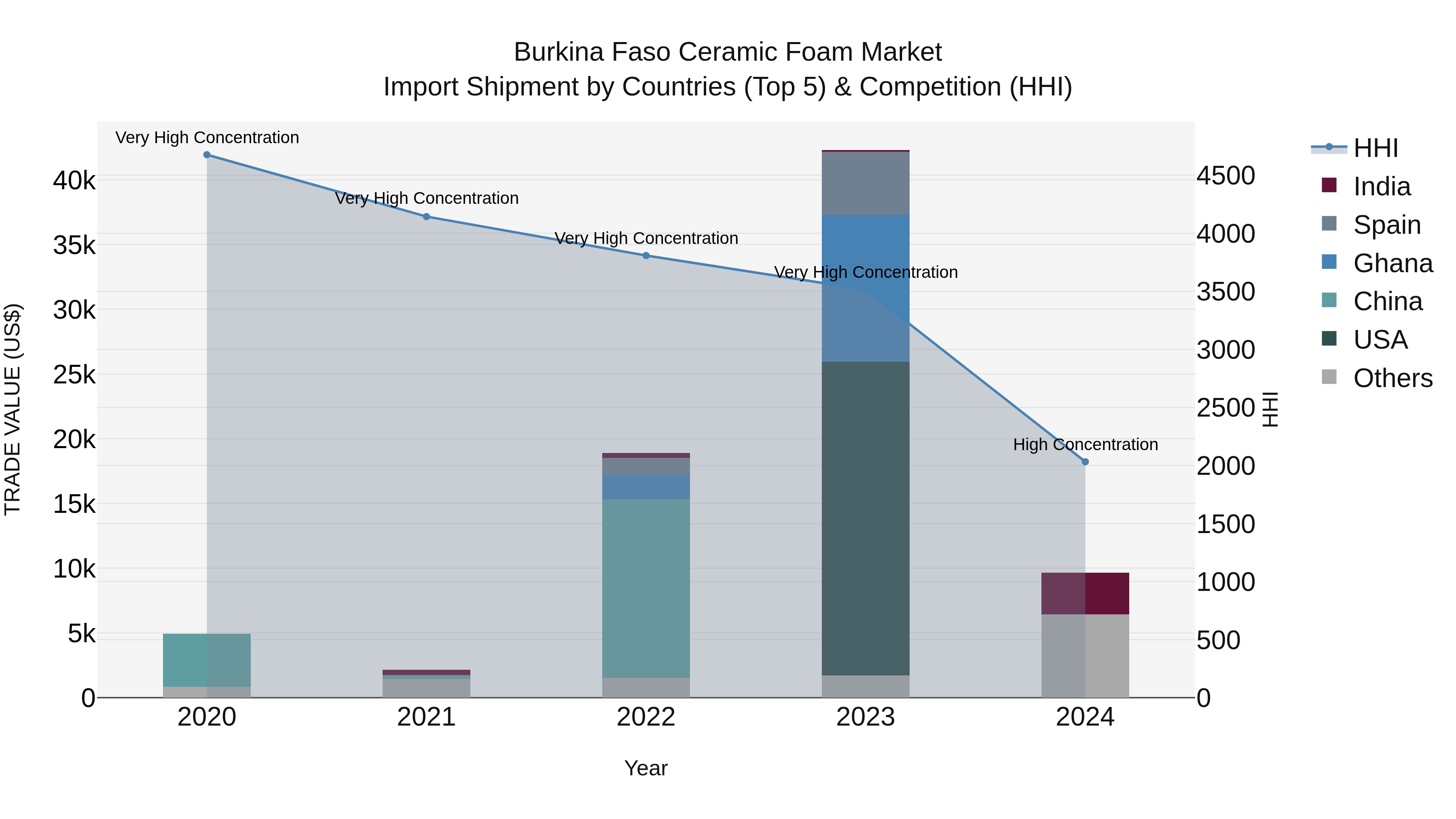Click the Others segment of 2023 bar

(866, 686)
